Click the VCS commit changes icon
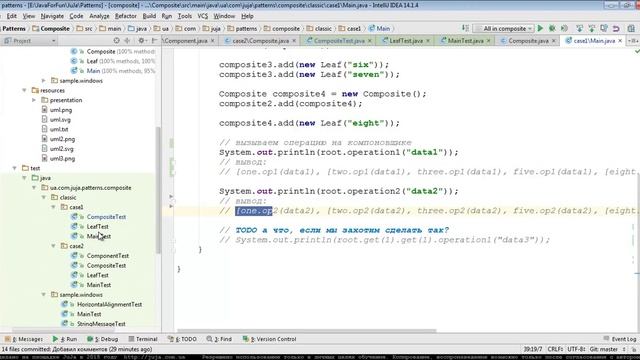640x360 pixels. [591, 29]
